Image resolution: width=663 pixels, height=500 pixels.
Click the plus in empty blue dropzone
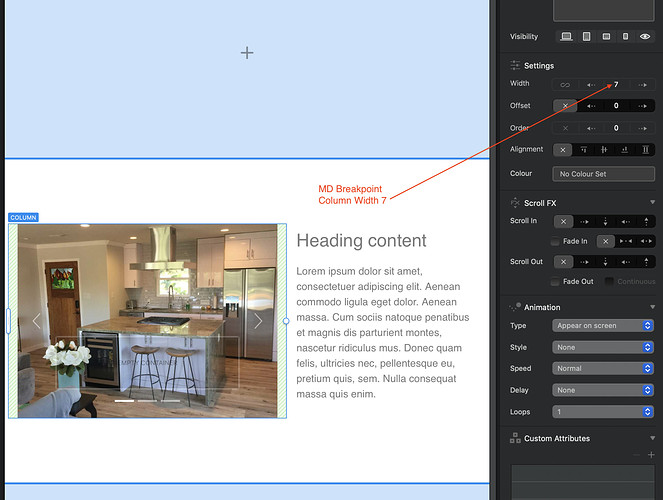pyautogui.click(x=247, y=53)
